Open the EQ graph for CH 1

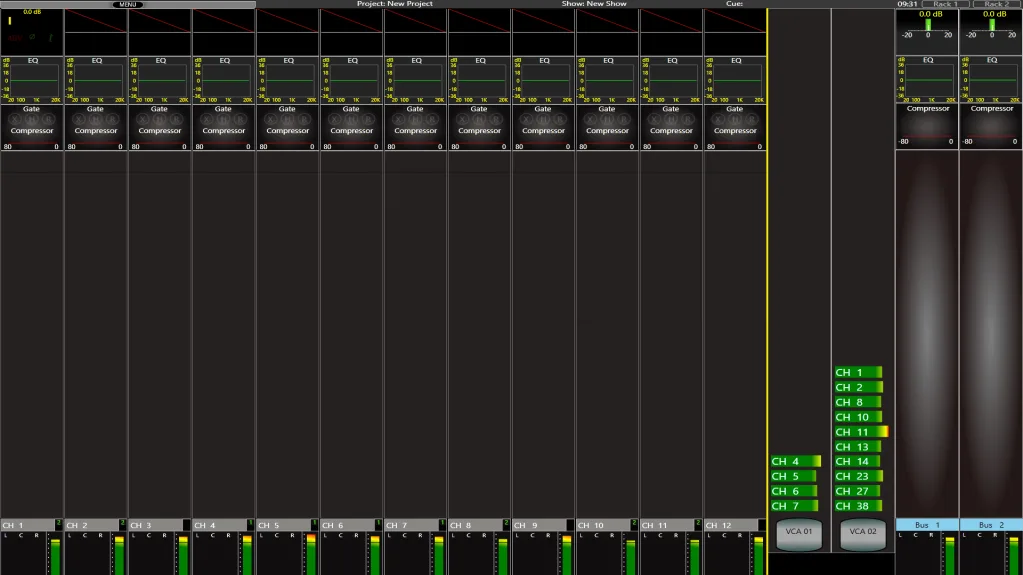click(32, 80)
